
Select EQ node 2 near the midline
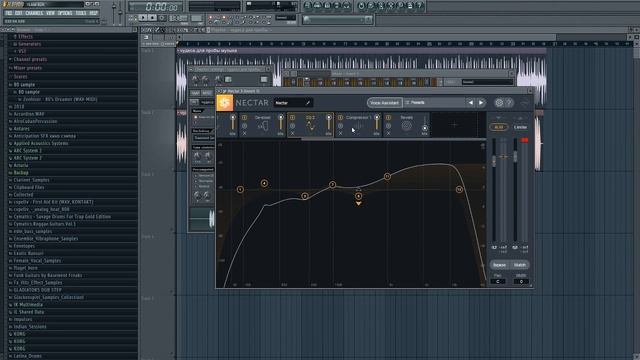coord(332,185)
